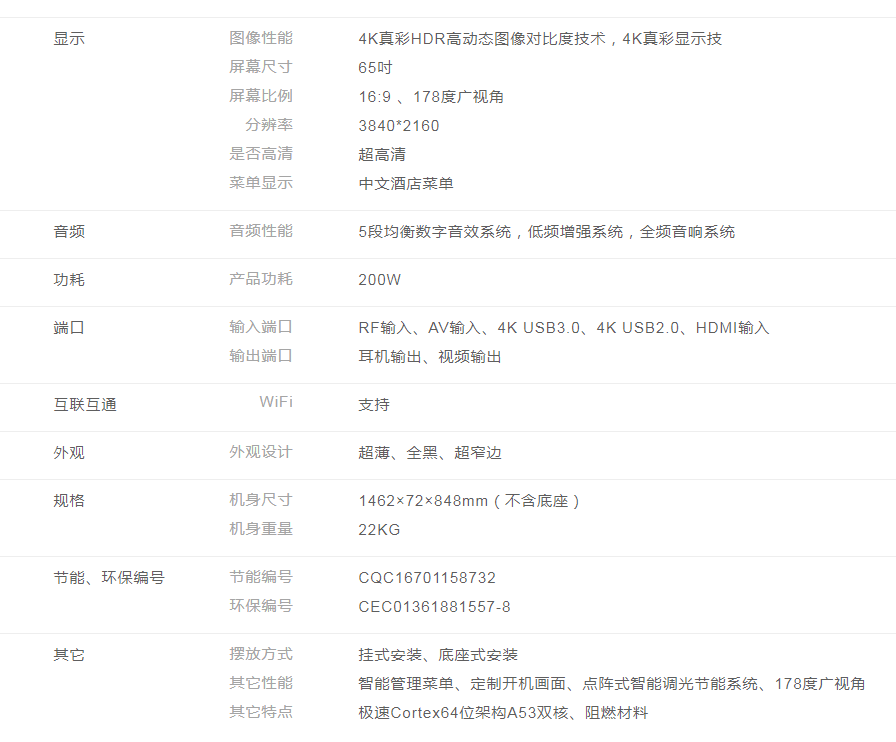
Task: Select the 22KG weight value
Action: pyautogui.click(x=379, y=530)
